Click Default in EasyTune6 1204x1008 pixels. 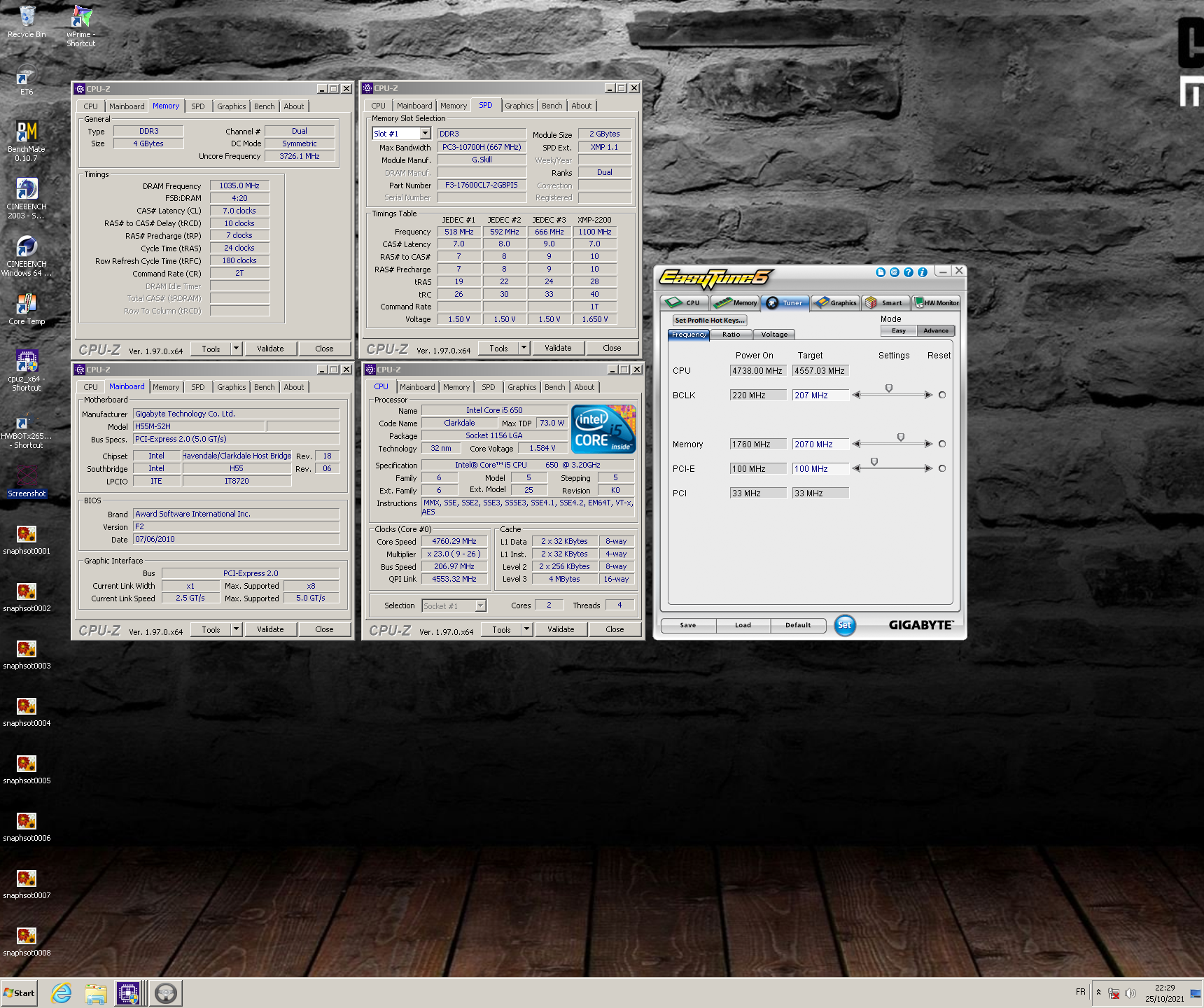pyautogui.click(x=798, y=625)
